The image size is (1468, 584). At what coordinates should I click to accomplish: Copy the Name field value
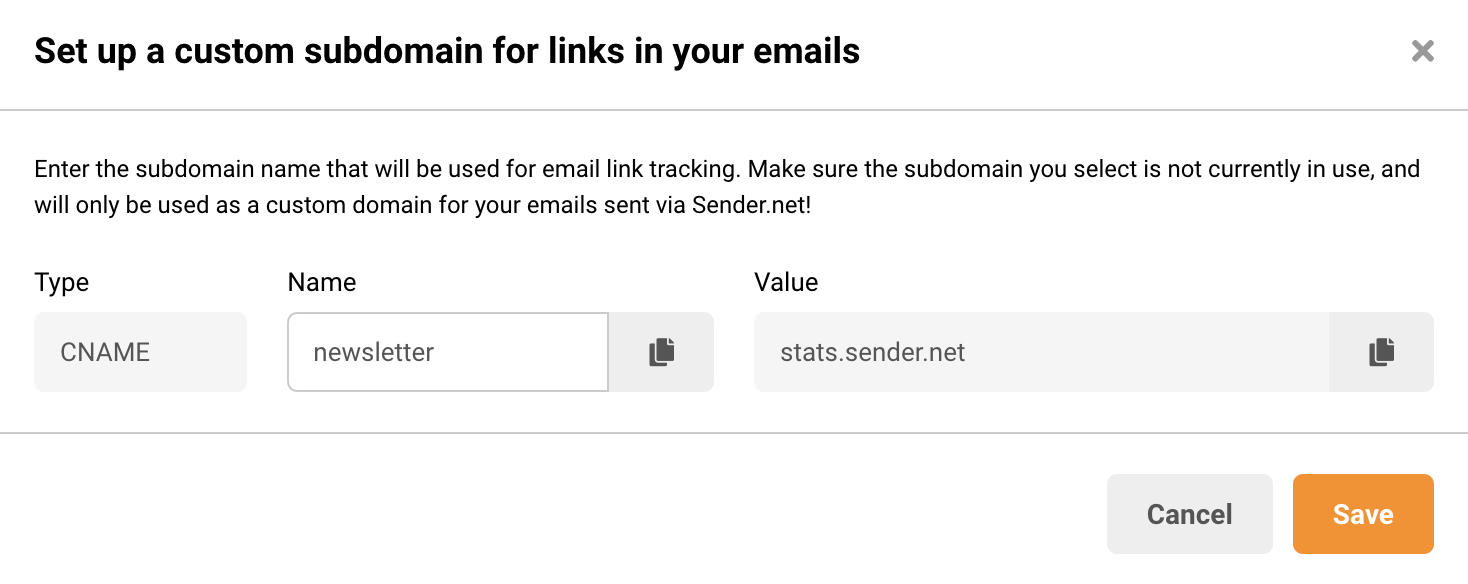(661, 352)
